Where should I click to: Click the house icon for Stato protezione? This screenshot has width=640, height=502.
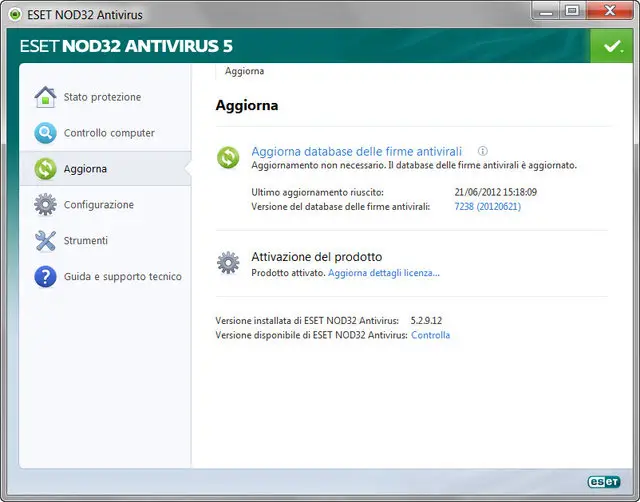[45, 97]
